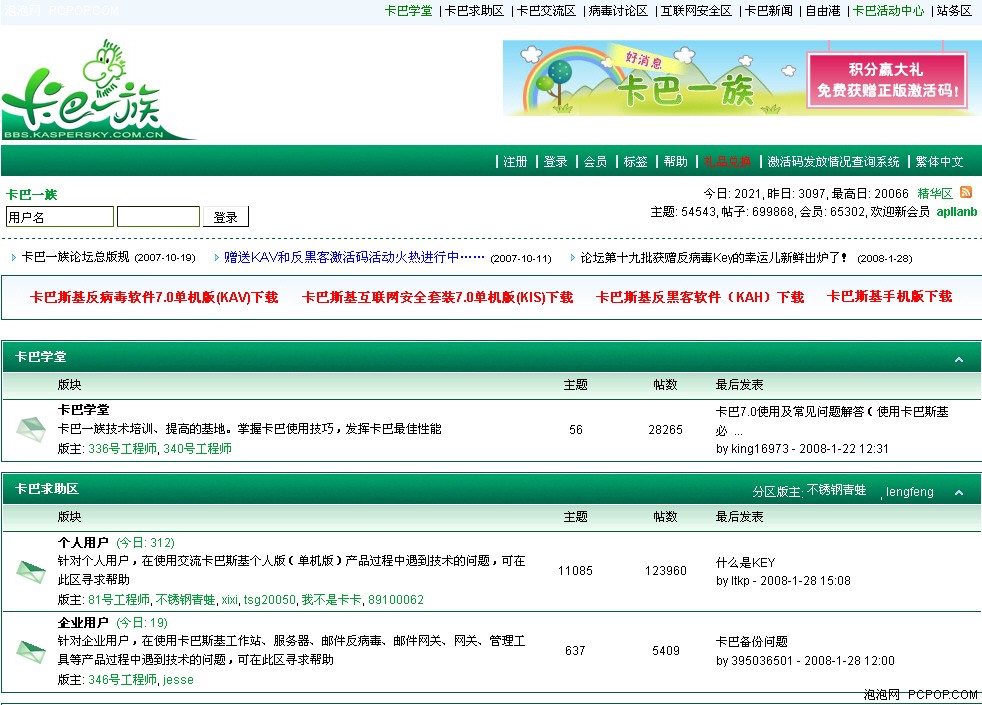Open the 精华区 link
Image resolution: width=982 pixels, height=705 pixels.
(934, 193)
